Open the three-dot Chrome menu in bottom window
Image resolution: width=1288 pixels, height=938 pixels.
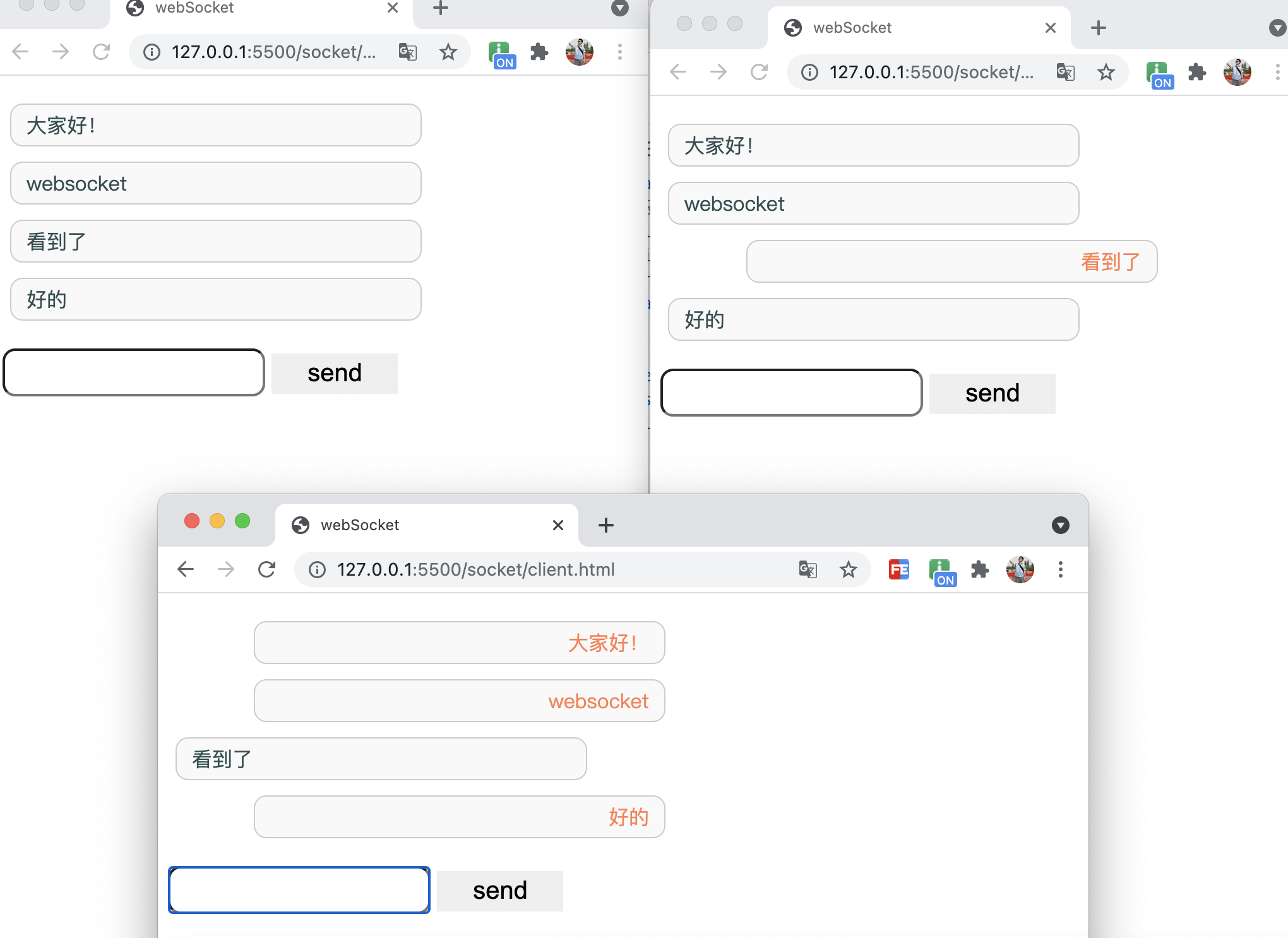pos(1060,569)
